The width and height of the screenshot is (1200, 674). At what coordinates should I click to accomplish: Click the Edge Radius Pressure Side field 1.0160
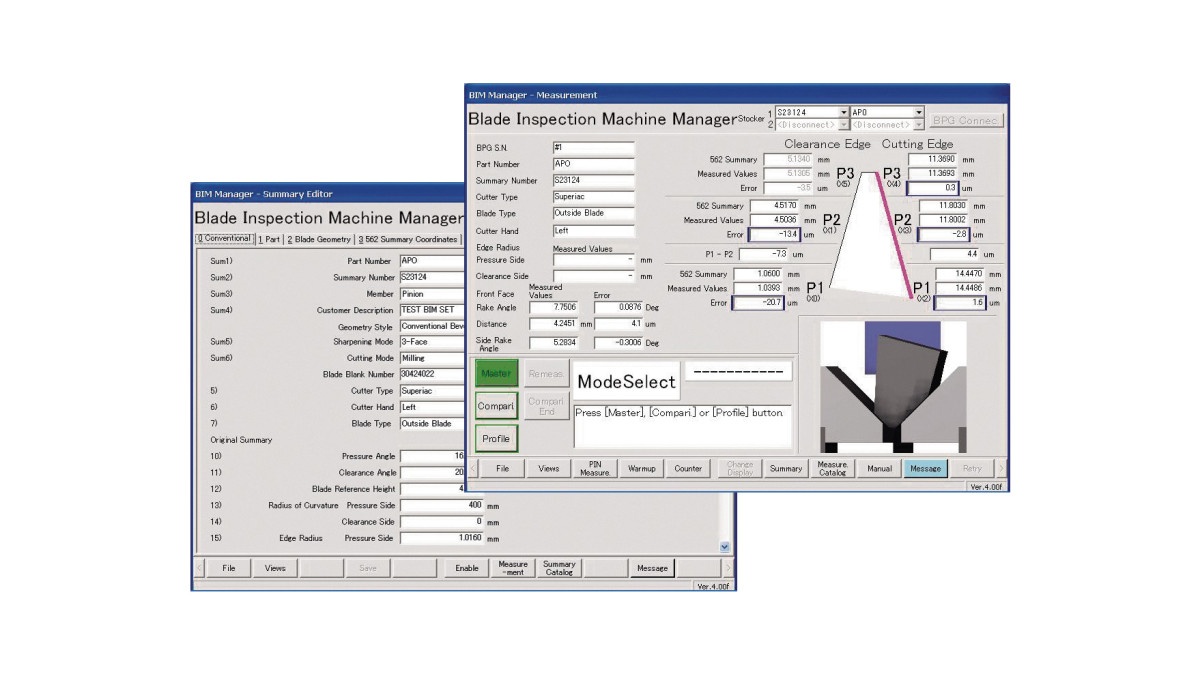pos(441,538)
